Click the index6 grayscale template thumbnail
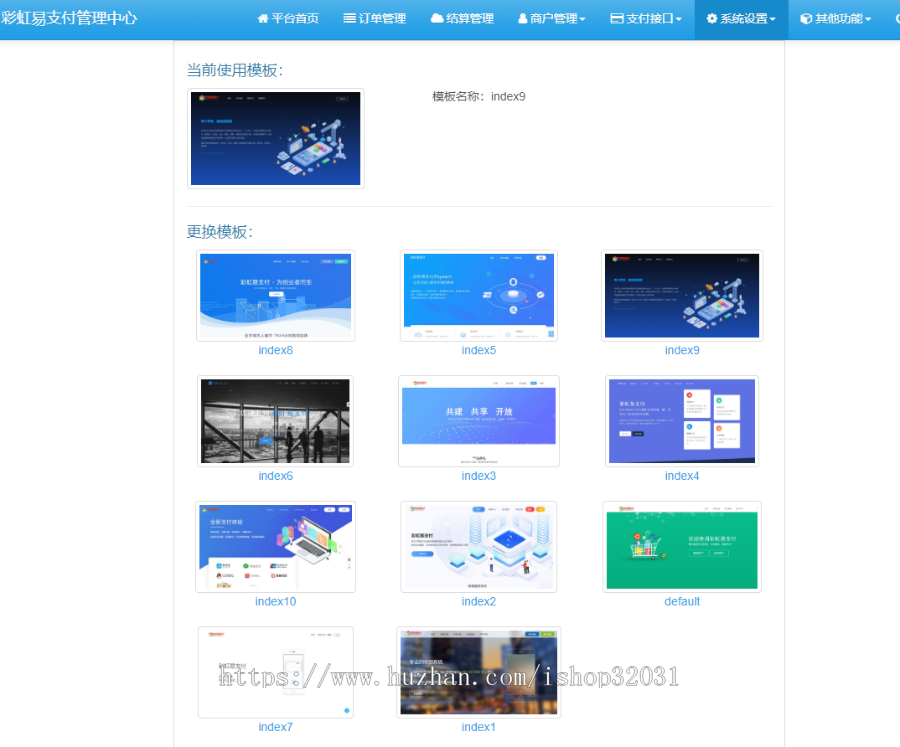900x747 pixels. pyautogui.click(x=275, y=420)
